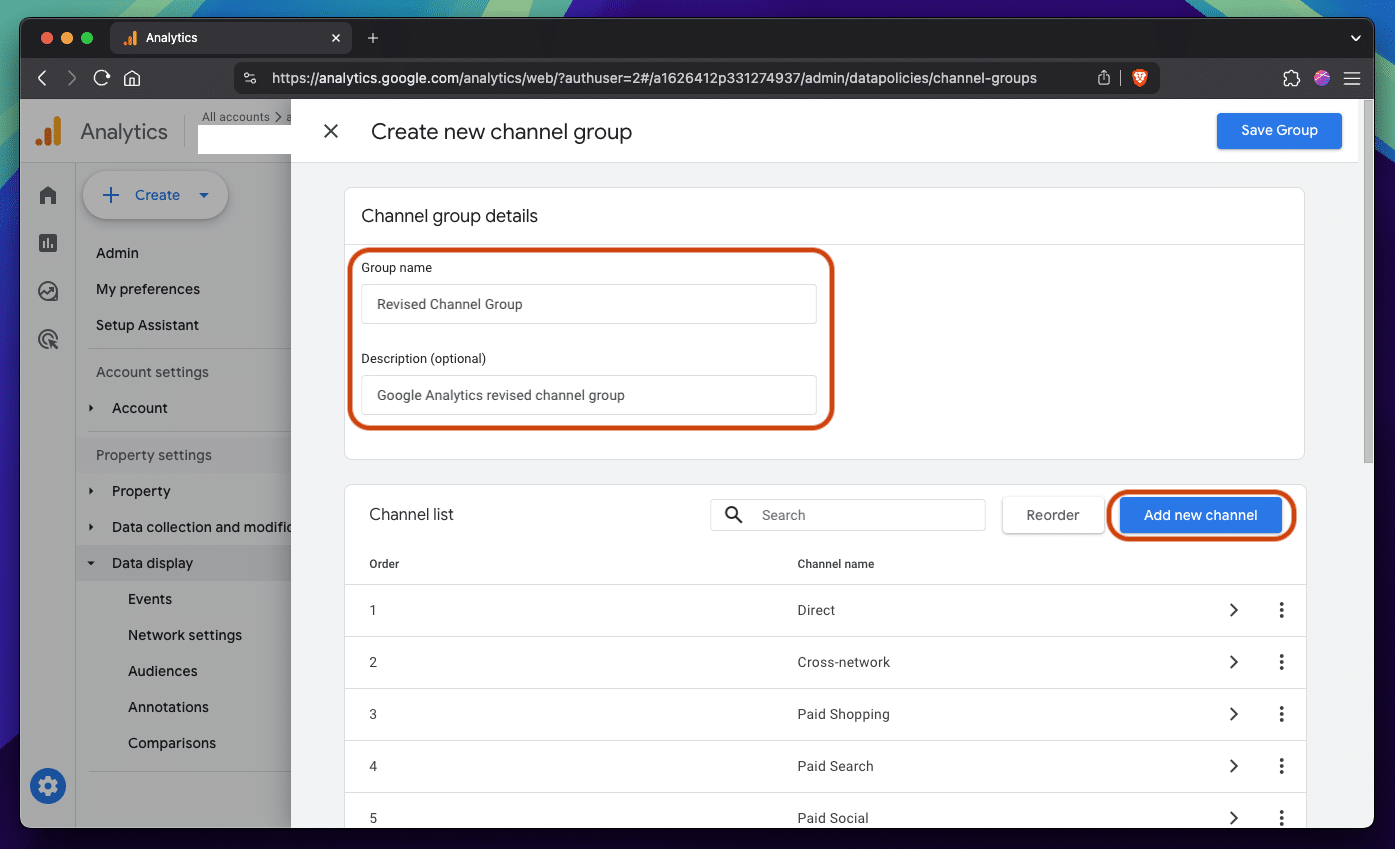
Task: Click the Admin gear icon
Action: tap(48, 786)
